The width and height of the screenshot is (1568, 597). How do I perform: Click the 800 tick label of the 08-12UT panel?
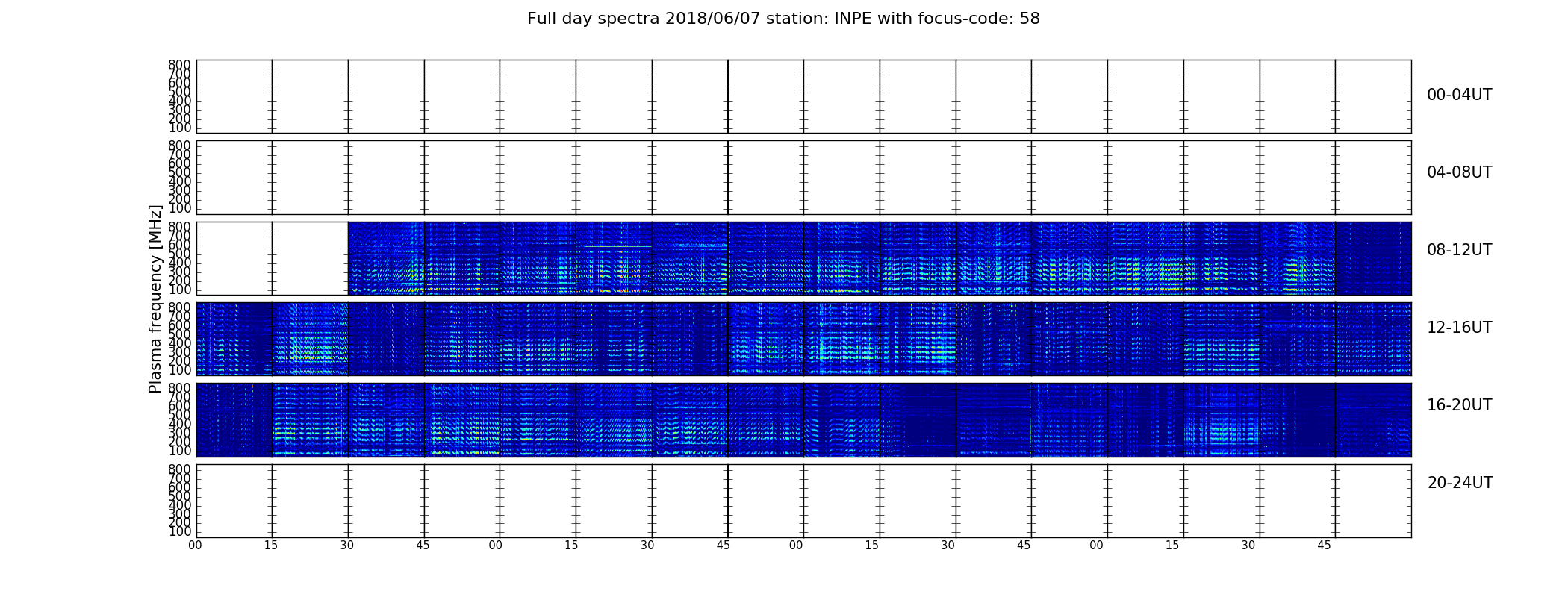179,227
